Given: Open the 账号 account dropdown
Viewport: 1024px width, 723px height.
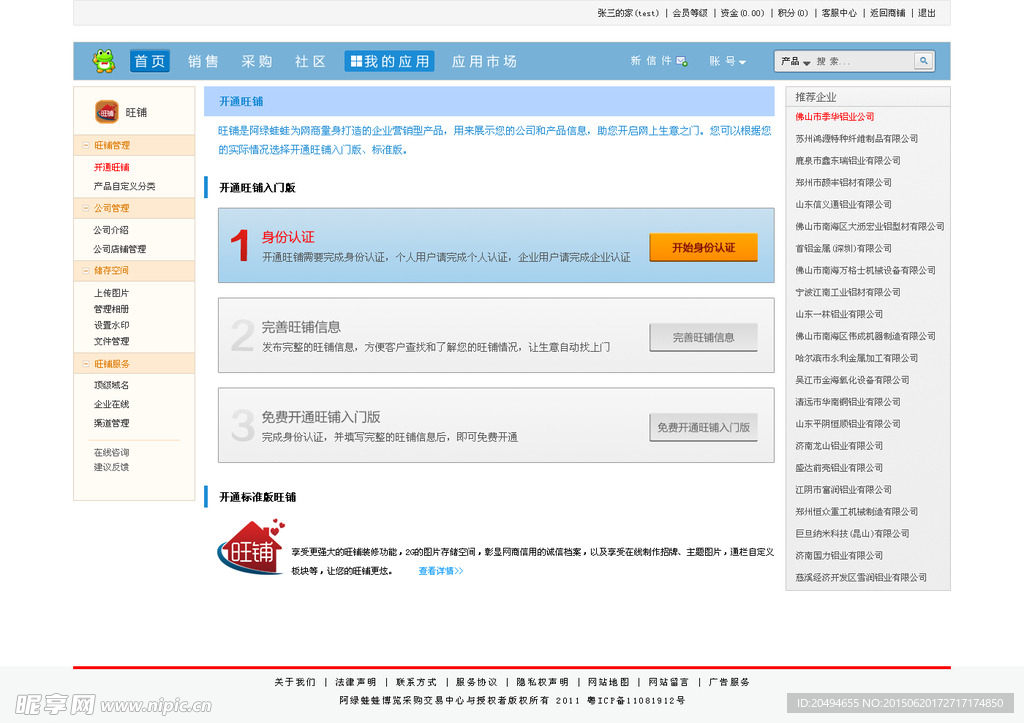Looking at the screenshot, I should coord(728,61).
